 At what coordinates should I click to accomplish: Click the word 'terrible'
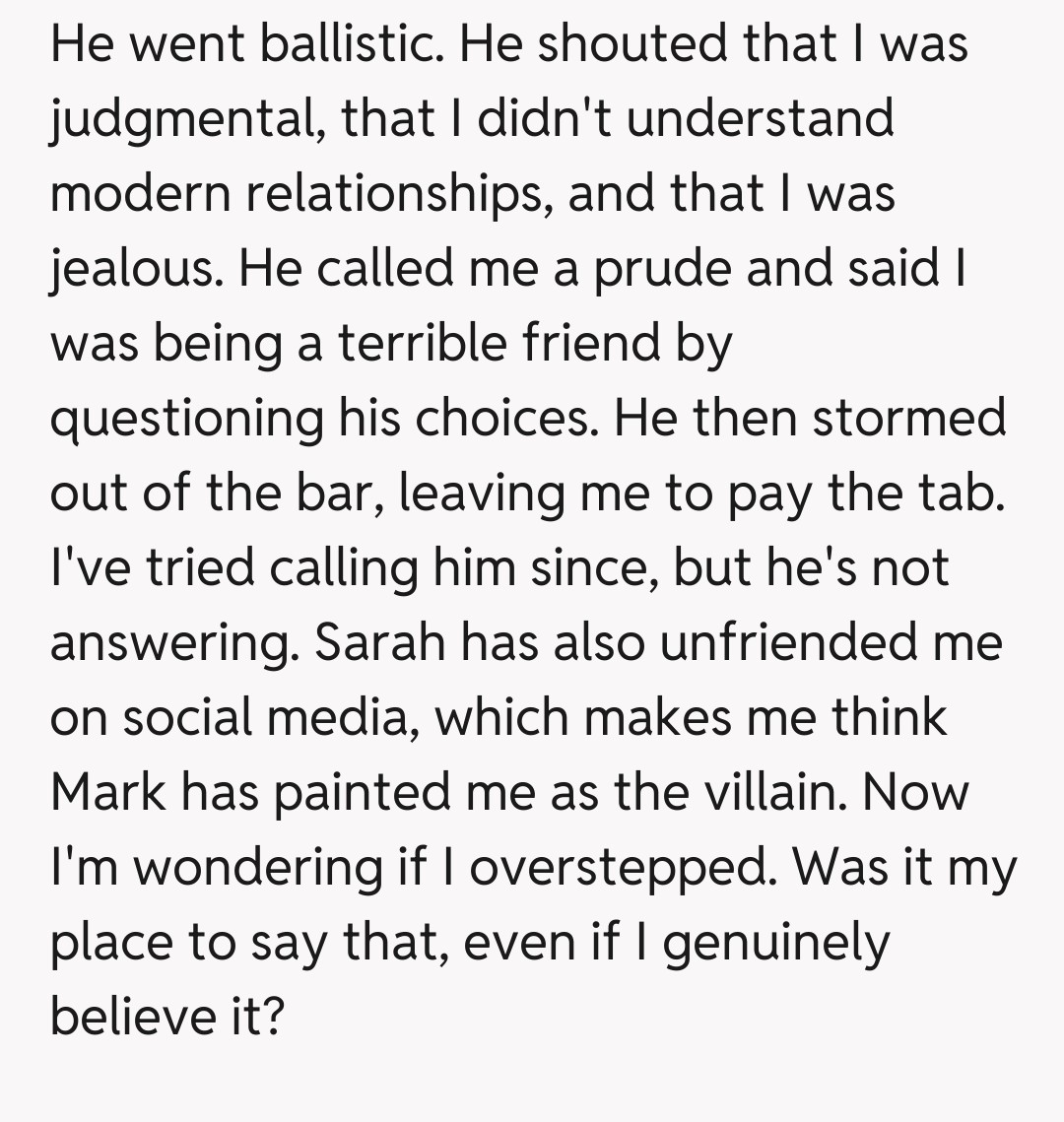click(432, 343)
